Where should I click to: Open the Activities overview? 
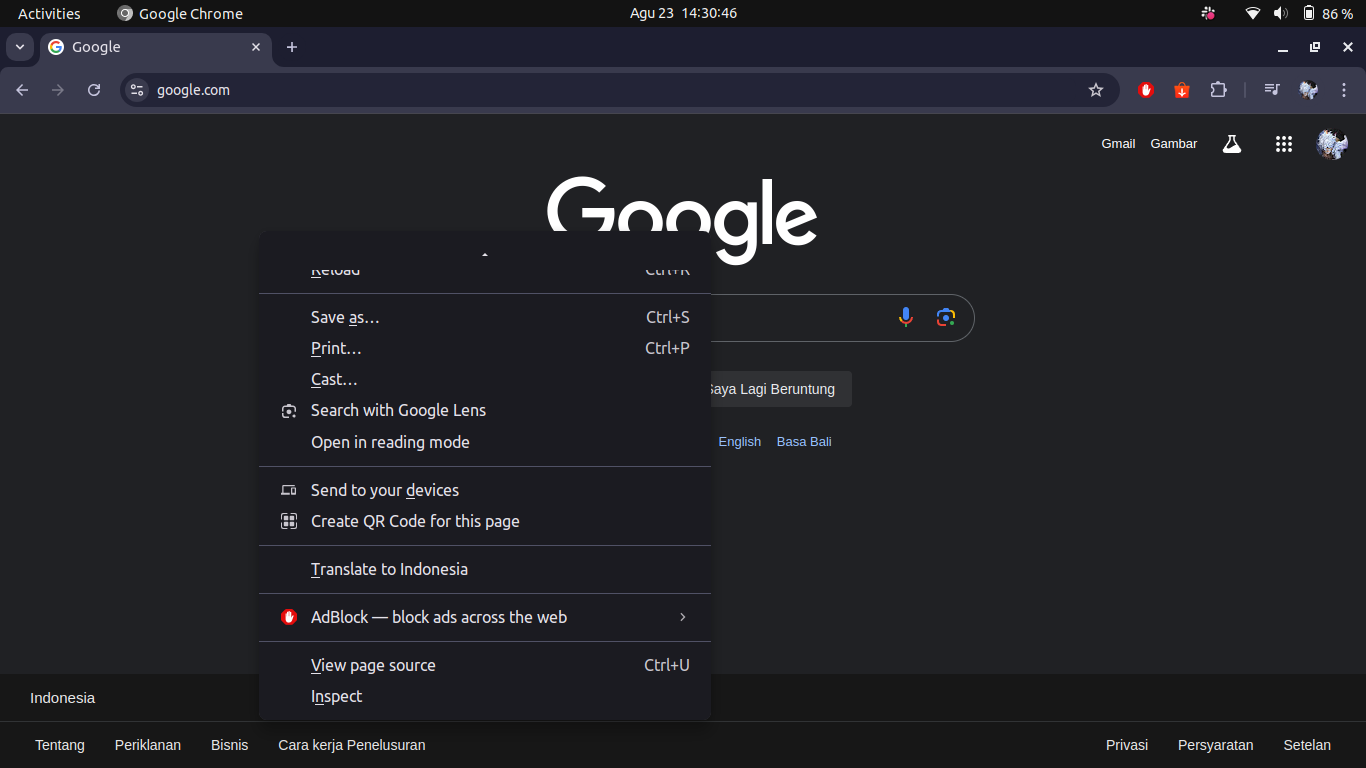pos(49,13)
